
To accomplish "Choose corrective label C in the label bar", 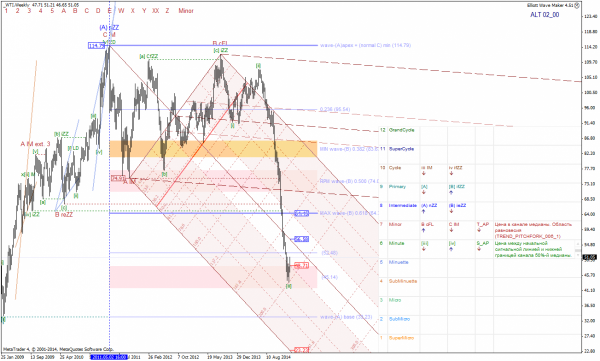I will tap(86, 11).
